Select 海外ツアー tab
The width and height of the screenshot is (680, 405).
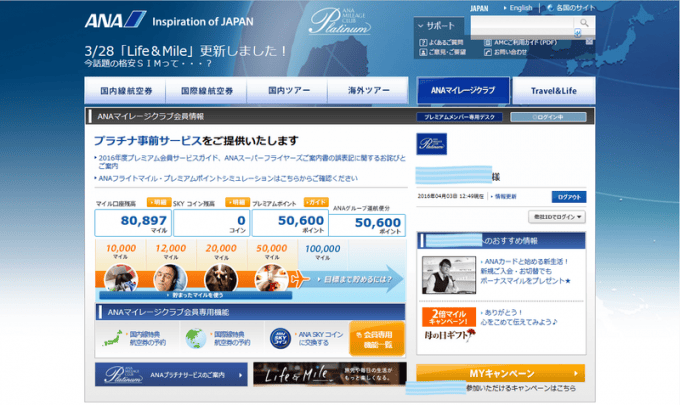click(368, 91)
